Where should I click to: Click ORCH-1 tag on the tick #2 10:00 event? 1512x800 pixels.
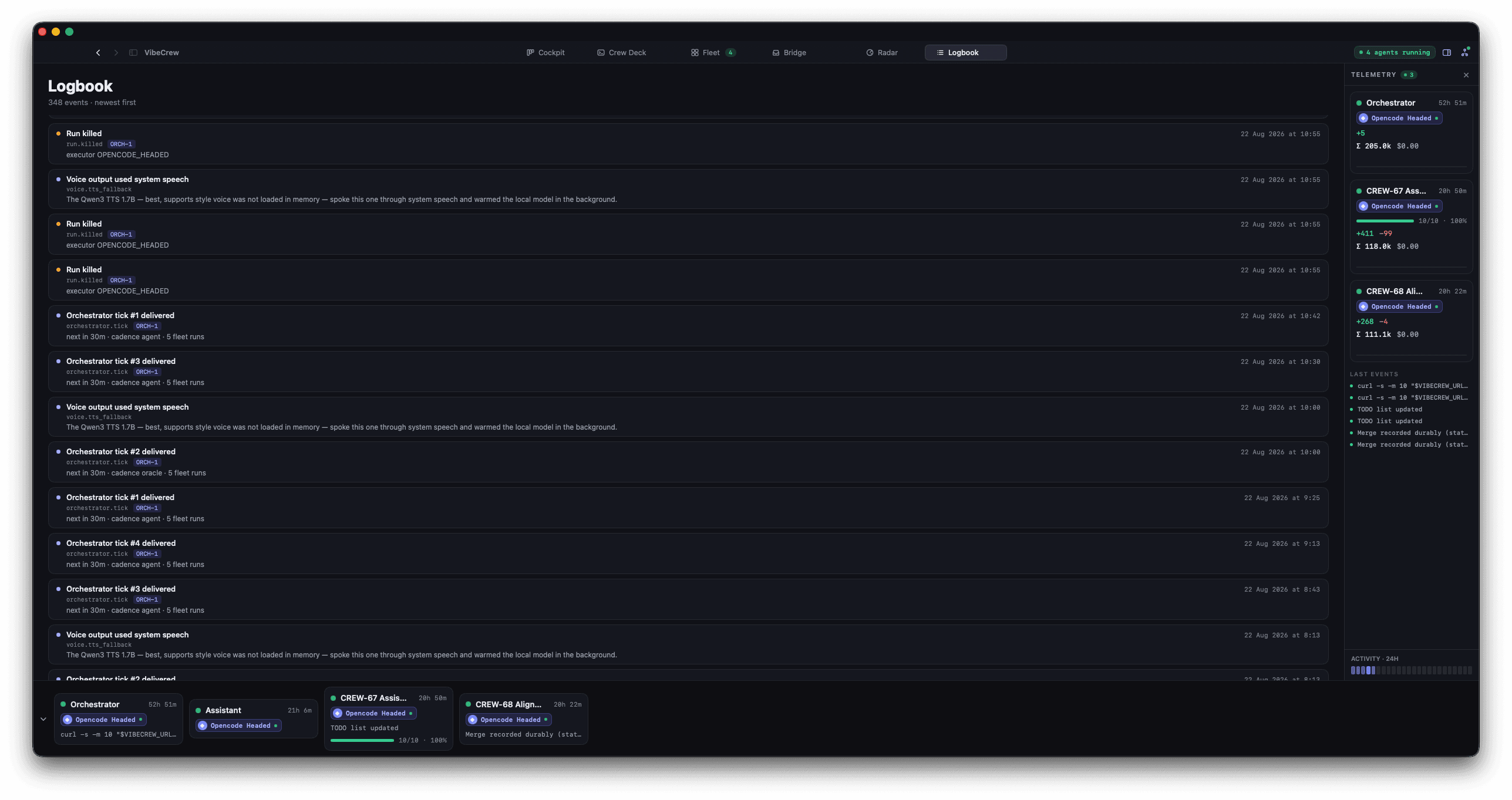[x=147, y=463]
